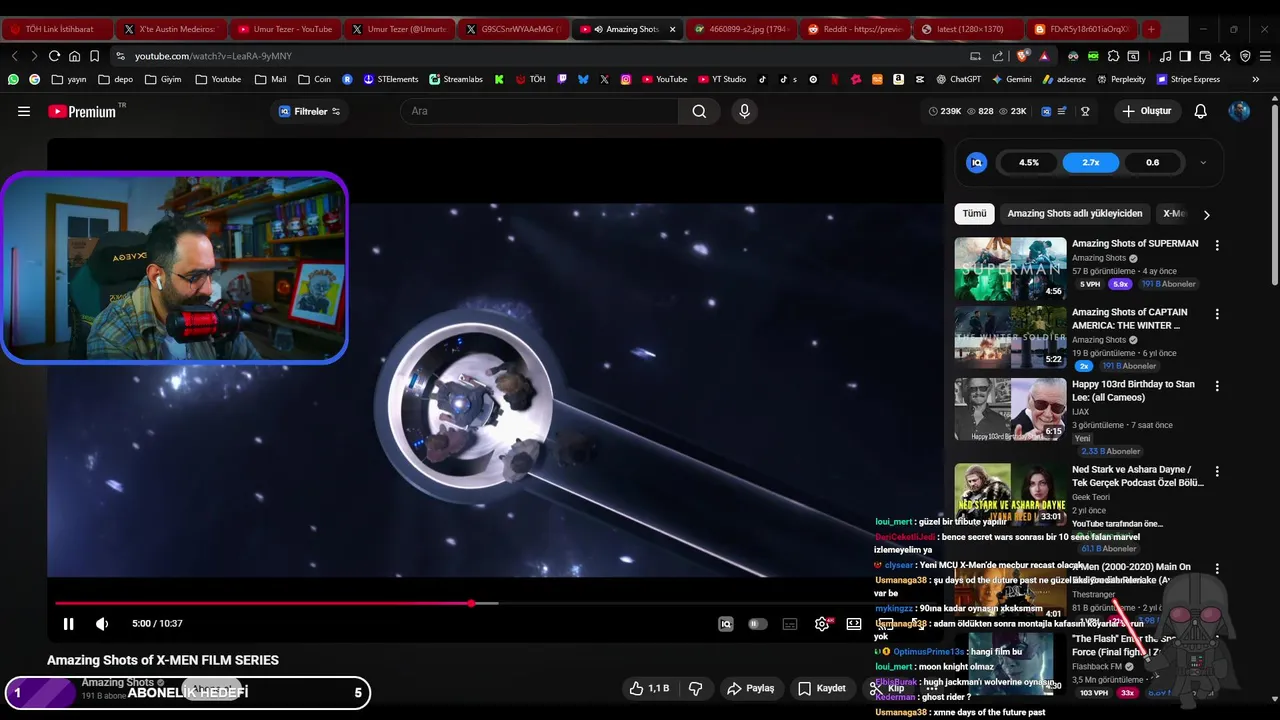Open the browser main menu icon
This screenshot has height=720, width=1280.
click(1265, 56)
